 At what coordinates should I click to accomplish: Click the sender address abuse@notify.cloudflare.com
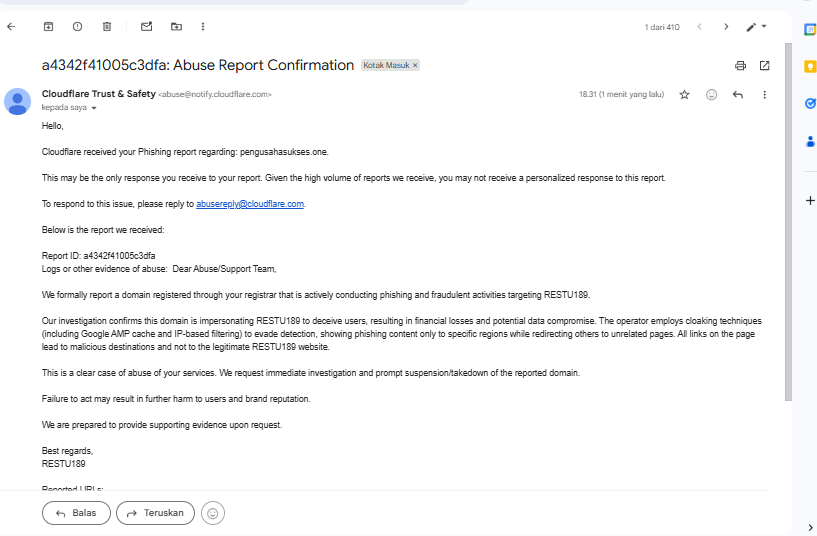pos(215,95)
